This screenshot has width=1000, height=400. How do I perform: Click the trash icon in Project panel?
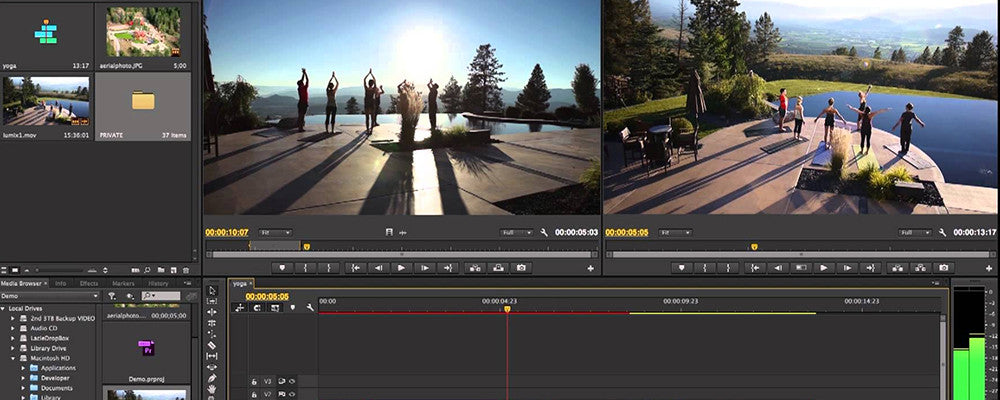tap(186, 270)
